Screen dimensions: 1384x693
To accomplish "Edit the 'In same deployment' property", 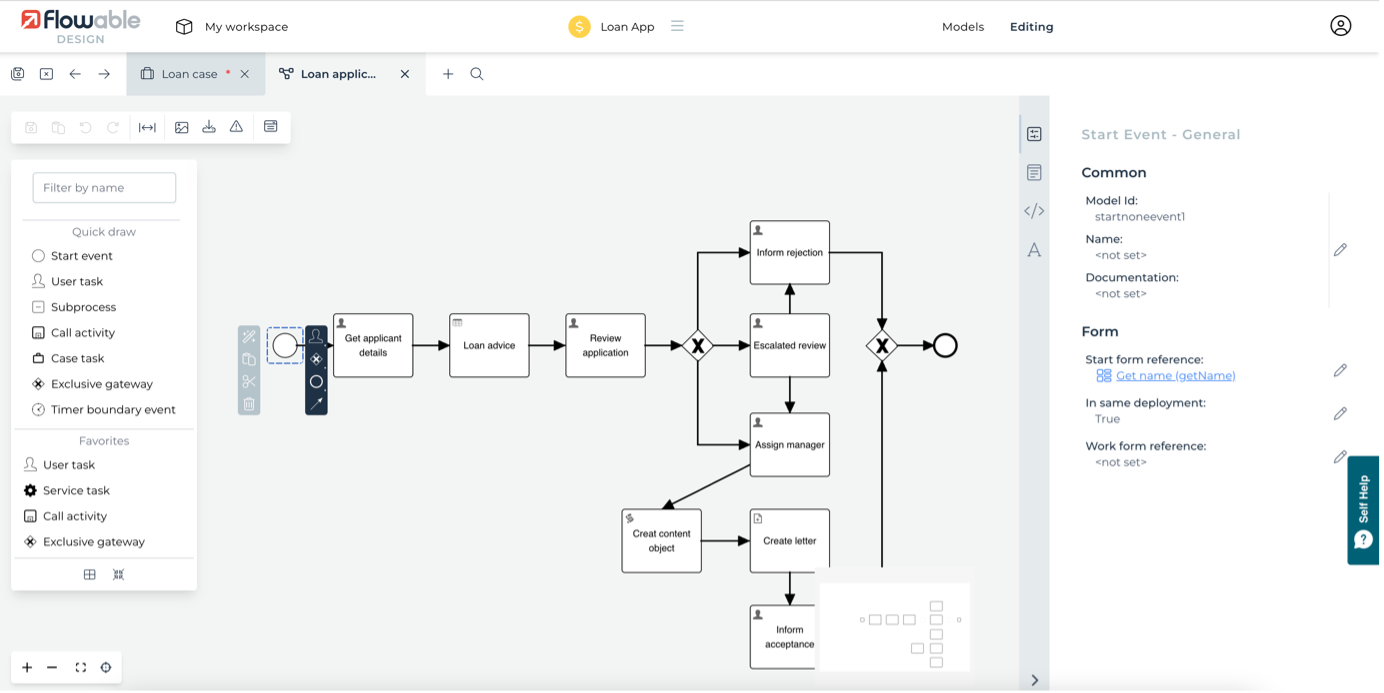I will click(1340, 413).
